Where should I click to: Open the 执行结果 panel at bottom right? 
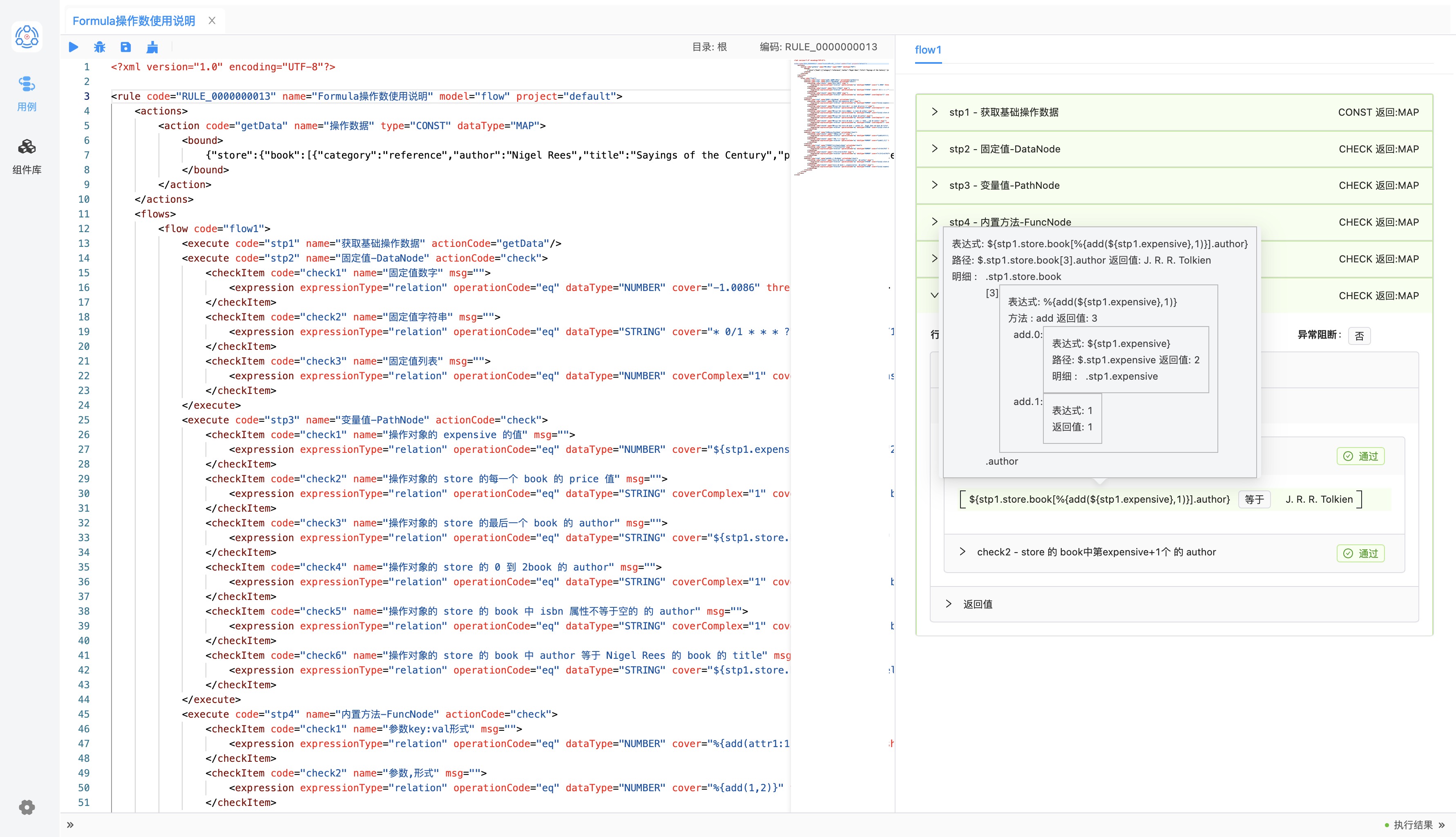click(1414, 825)
